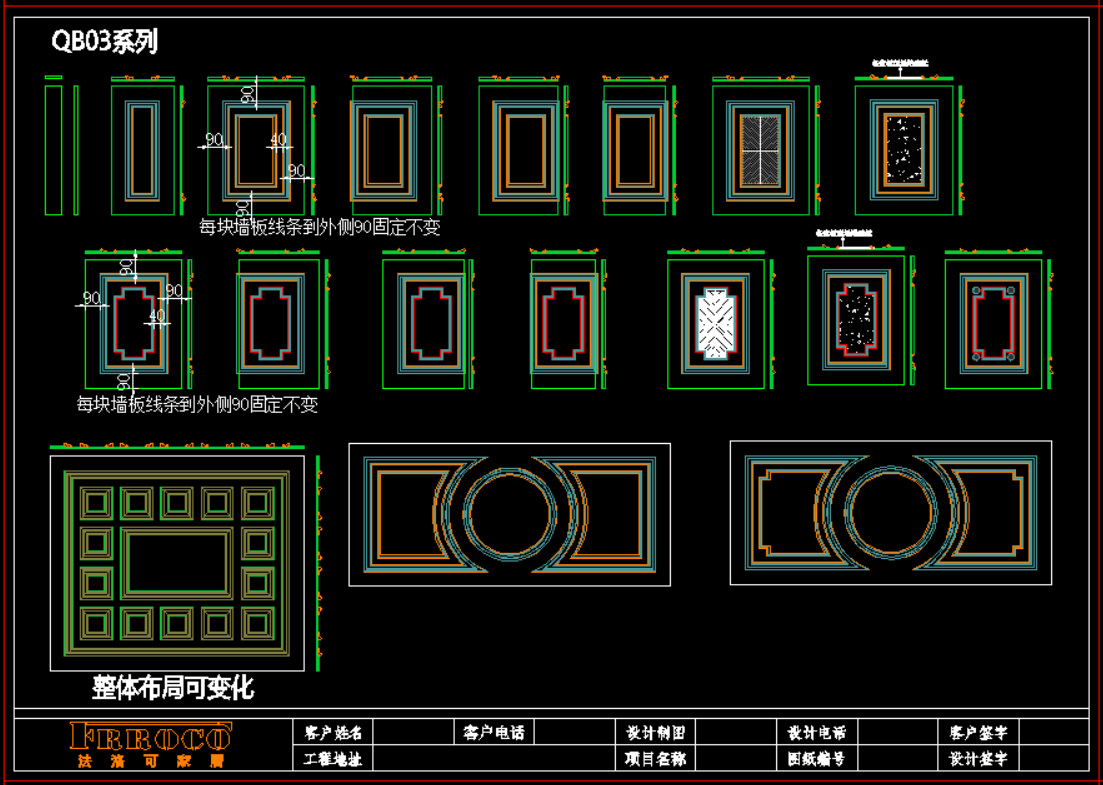Image resolution: width=1103 pixels, height=785 pixels.
Task: Click the 客户电话 label cell
Action: click(x=494, y=733)
